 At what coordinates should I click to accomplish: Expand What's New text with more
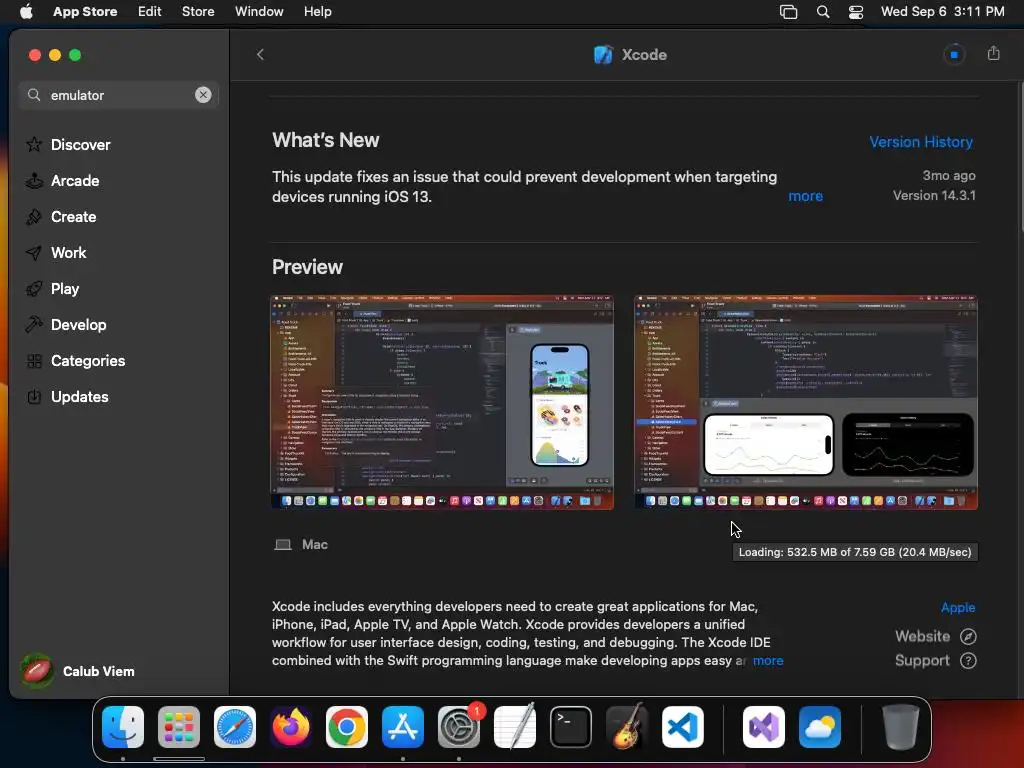point(805,196)
